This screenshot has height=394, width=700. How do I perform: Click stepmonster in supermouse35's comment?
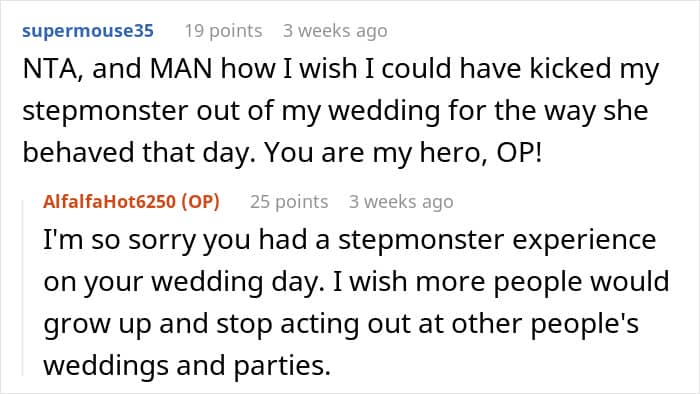click(x=105, y=112)
